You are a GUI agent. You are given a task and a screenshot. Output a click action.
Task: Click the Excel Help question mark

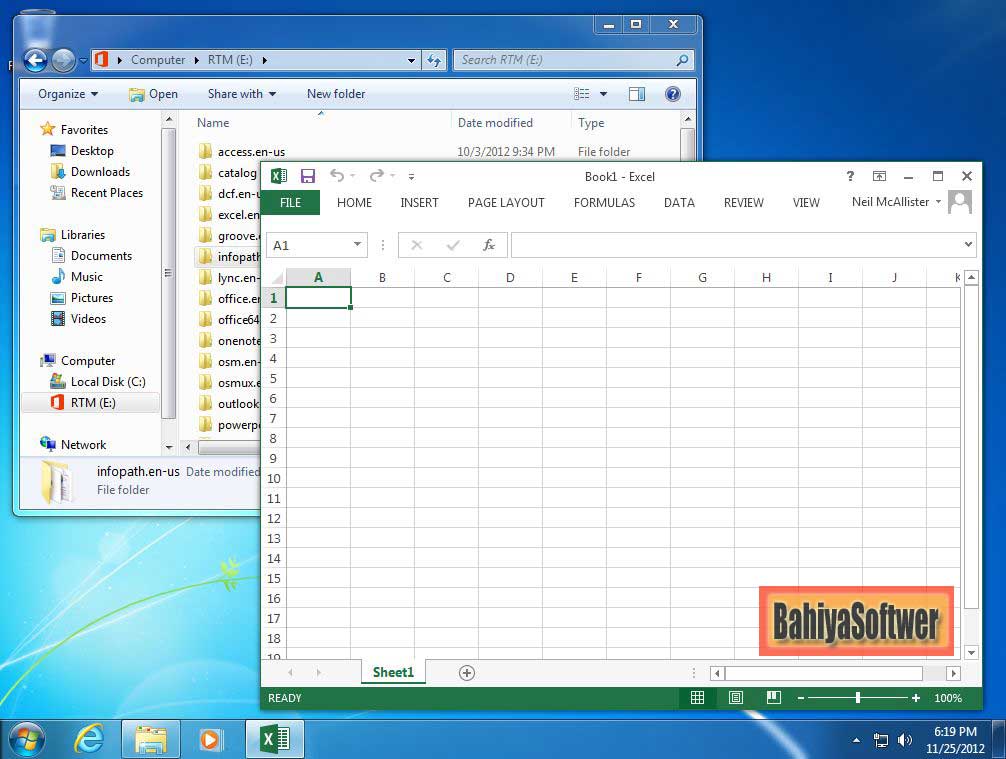pyautogui.click(x=850, y=176)
